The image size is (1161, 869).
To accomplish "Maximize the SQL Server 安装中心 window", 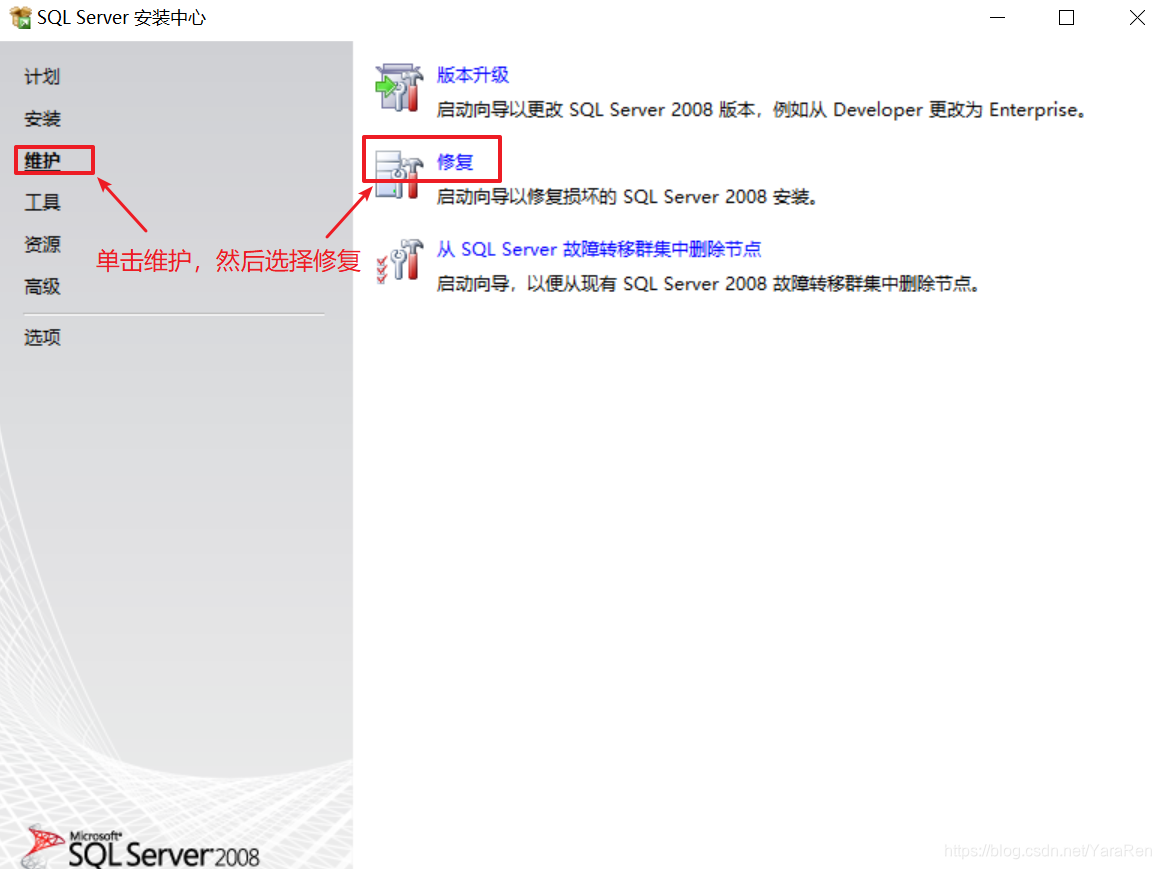I will coord(1066,17).
